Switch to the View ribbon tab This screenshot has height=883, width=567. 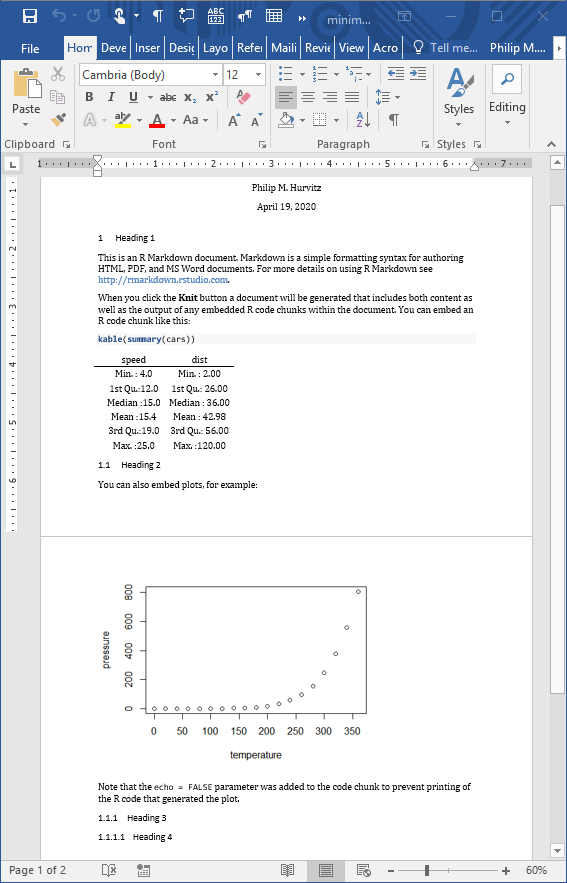coord(351,48)
